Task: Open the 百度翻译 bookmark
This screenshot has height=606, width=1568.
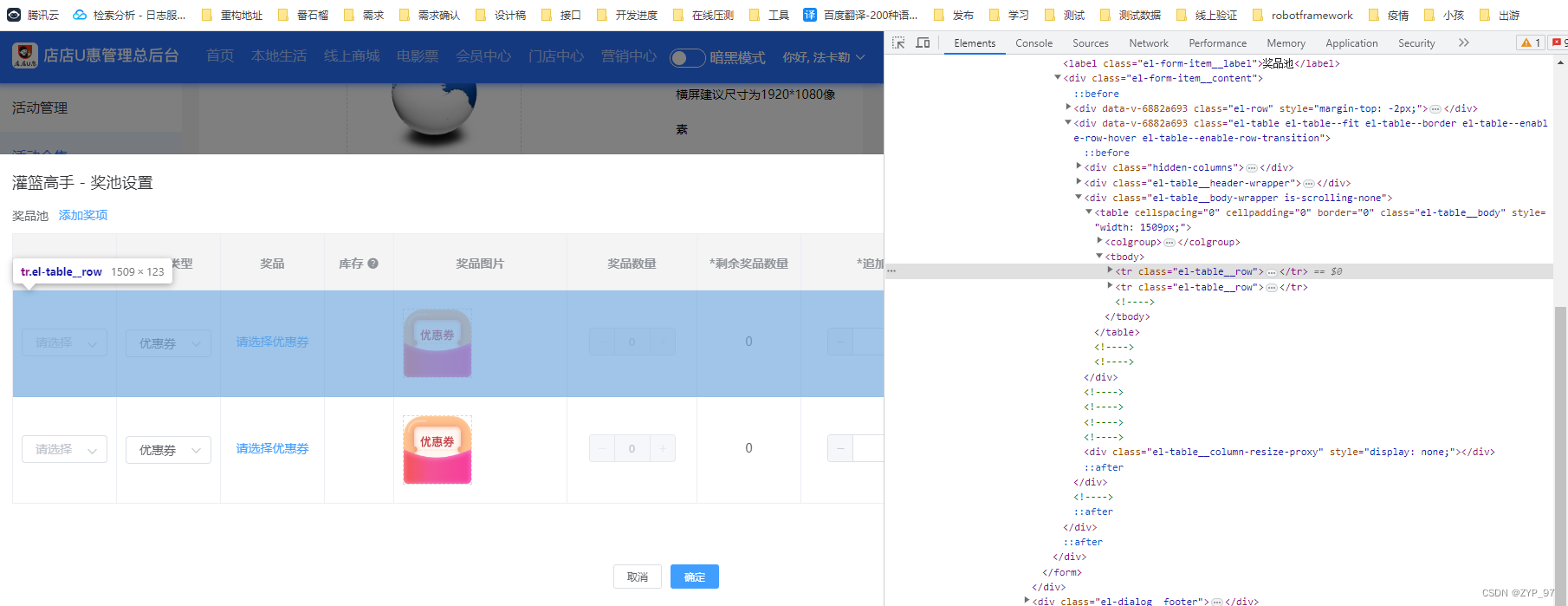Action: pos(860,15)
